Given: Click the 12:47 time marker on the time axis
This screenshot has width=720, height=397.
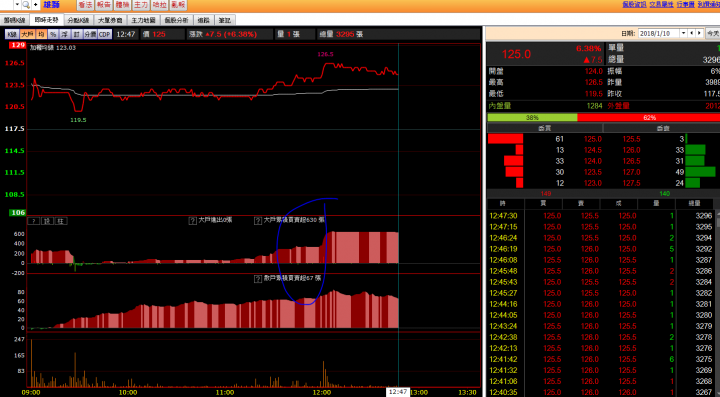Looking at the screenshot, I should point(397,392).
